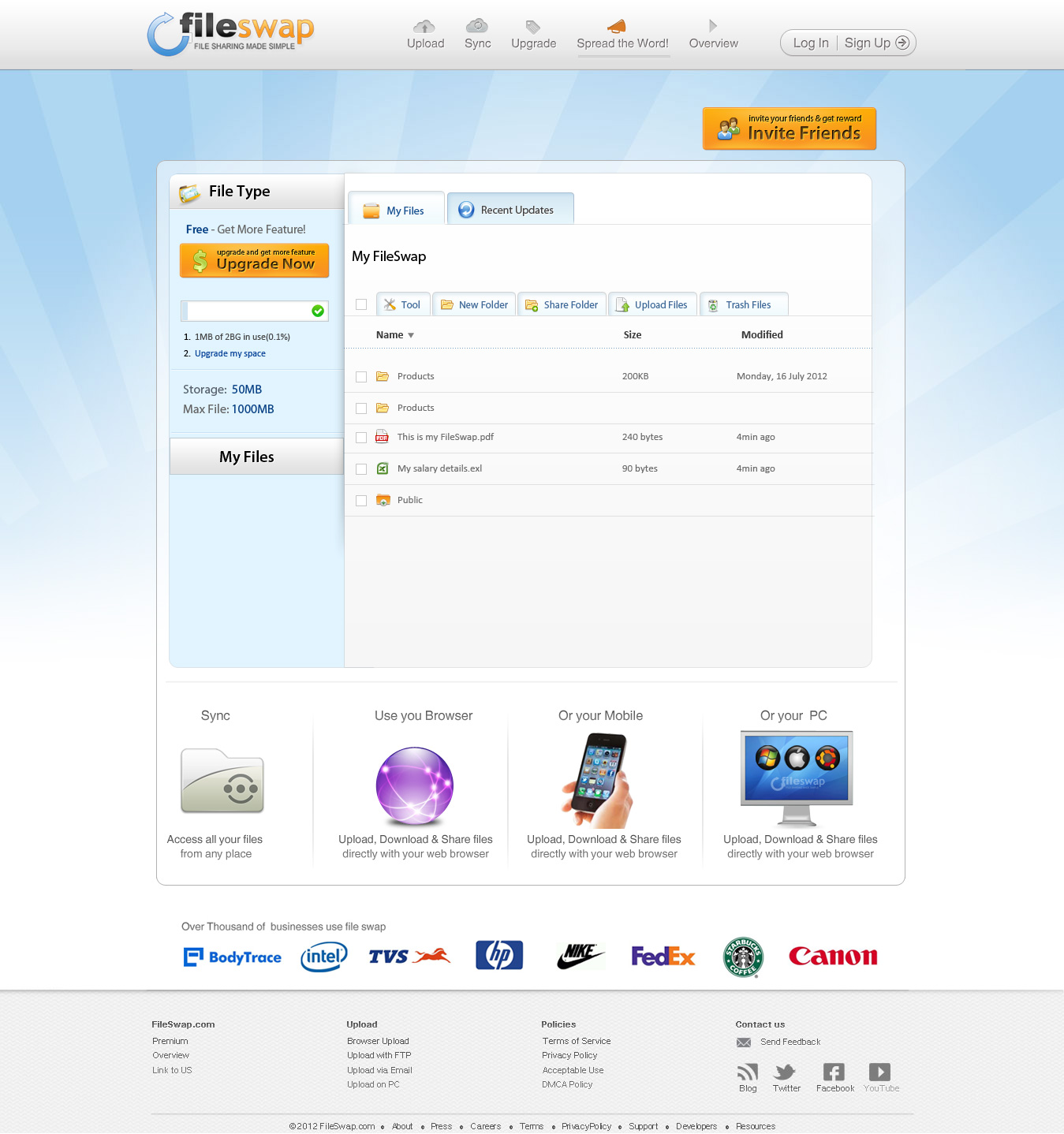Click the Upload cloud icon in header

(424, 27)
